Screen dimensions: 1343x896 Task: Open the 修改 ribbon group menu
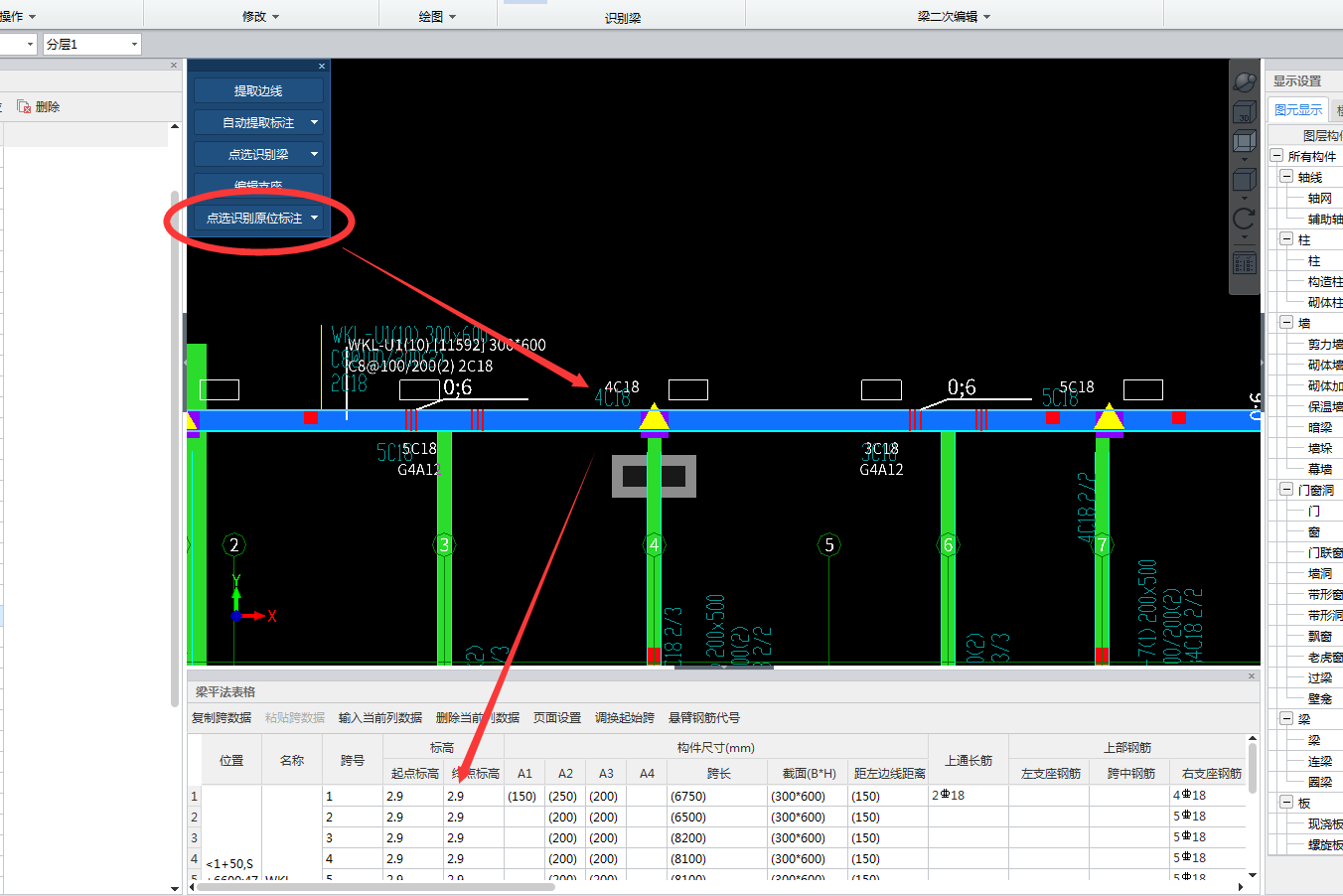tap(260, 16)
